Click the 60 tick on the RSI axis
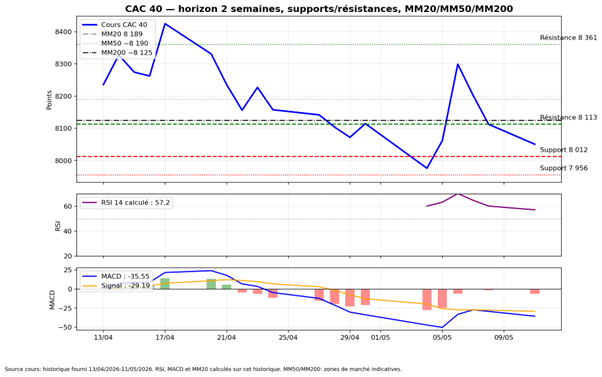Image resolution: width=602 pixels, height=377 pixels. (x=68, y=206)
